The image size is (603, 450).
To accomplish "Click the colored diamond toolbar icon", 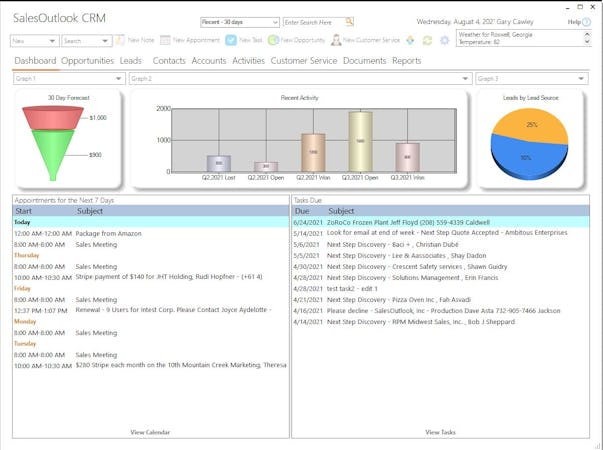I will click(x=410, y=40).
